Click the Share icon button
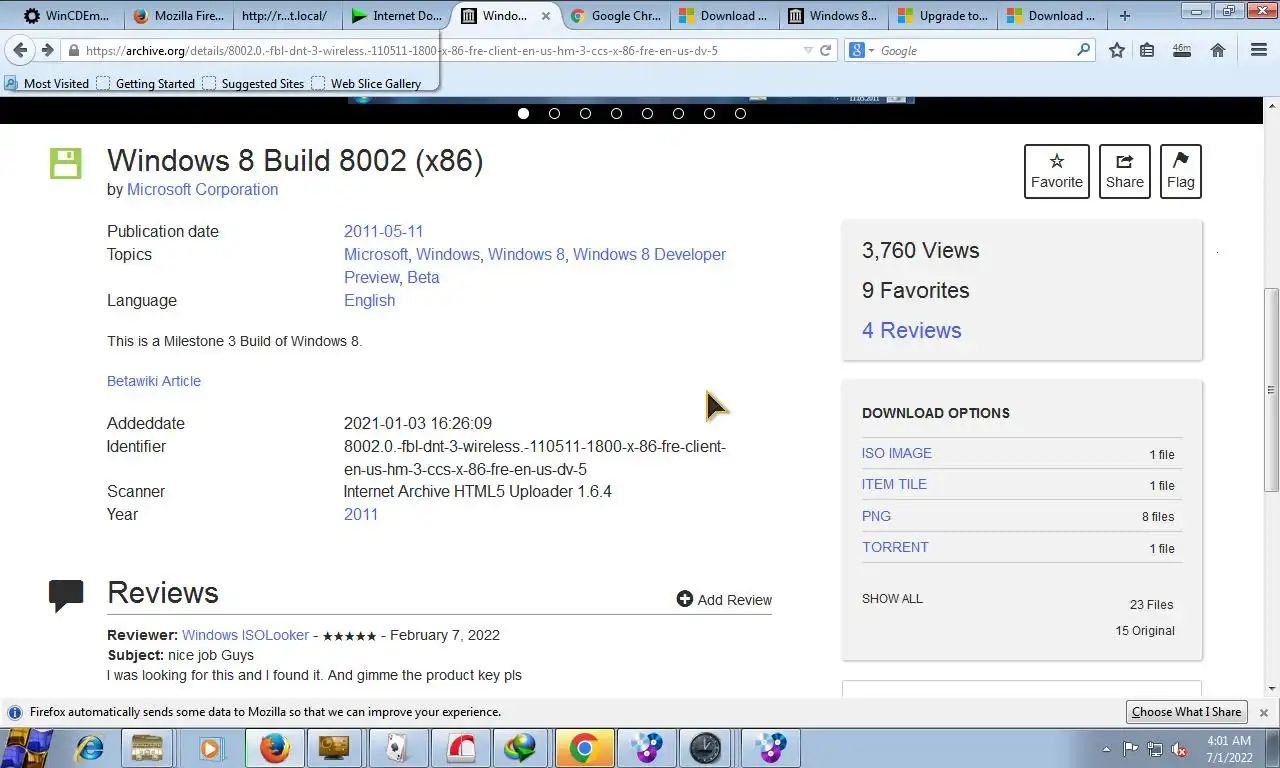Screen dimensions: 1280x768 tap(1125, 171)
